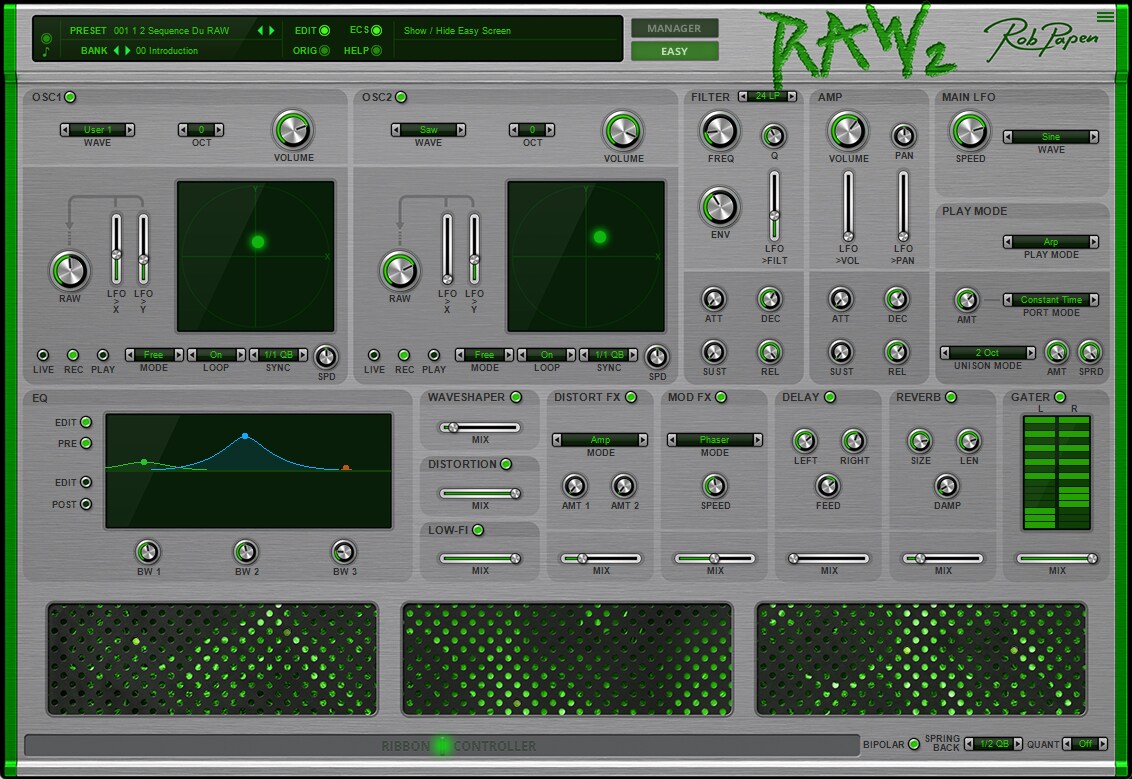Click the OSC2 Volume knob
The width and height of the screenshot is (1132, 779).
tap(622, 131)
